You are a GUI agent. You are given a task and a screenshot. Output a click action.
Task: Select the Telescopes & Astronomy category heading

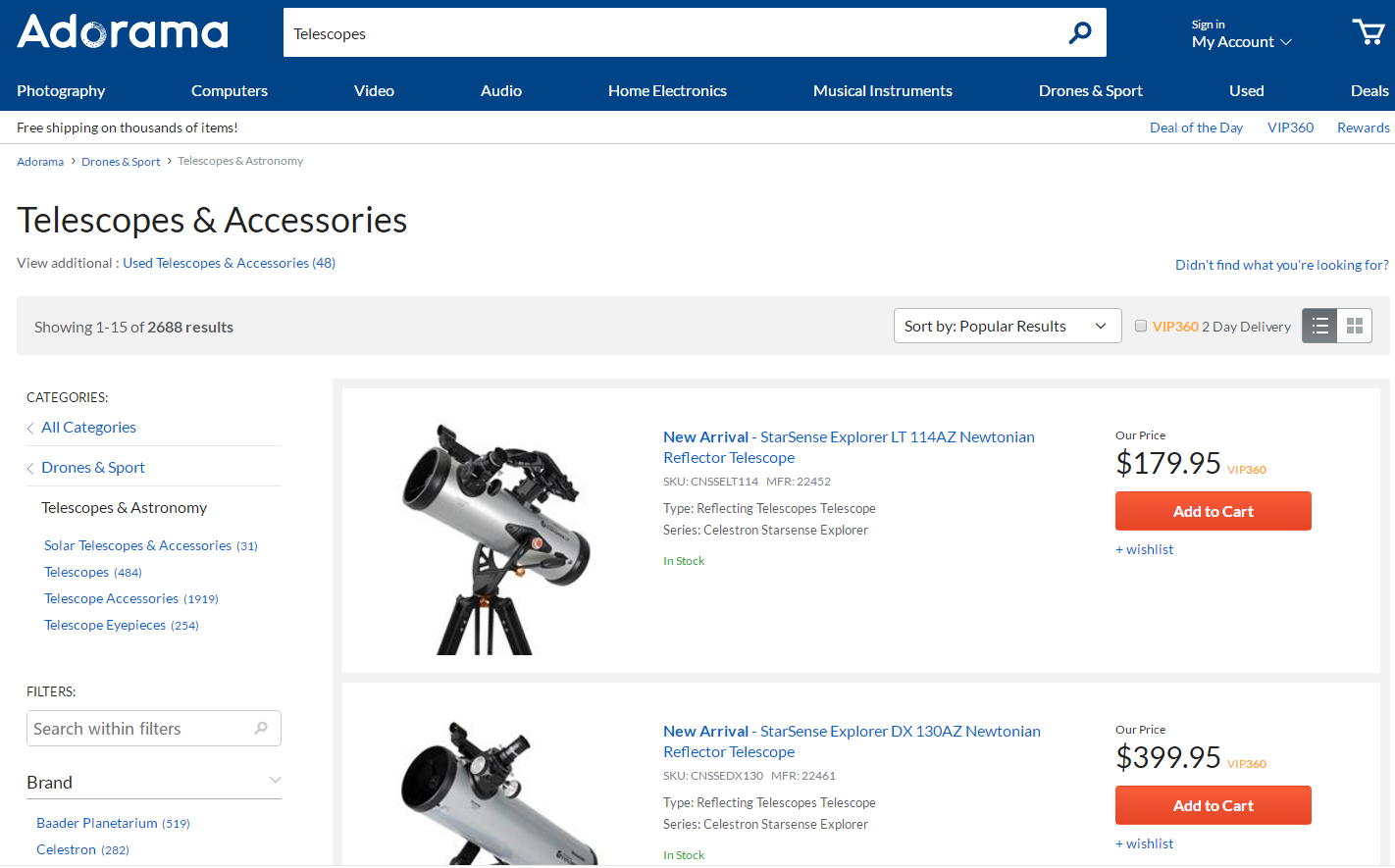tap(125, 508)
